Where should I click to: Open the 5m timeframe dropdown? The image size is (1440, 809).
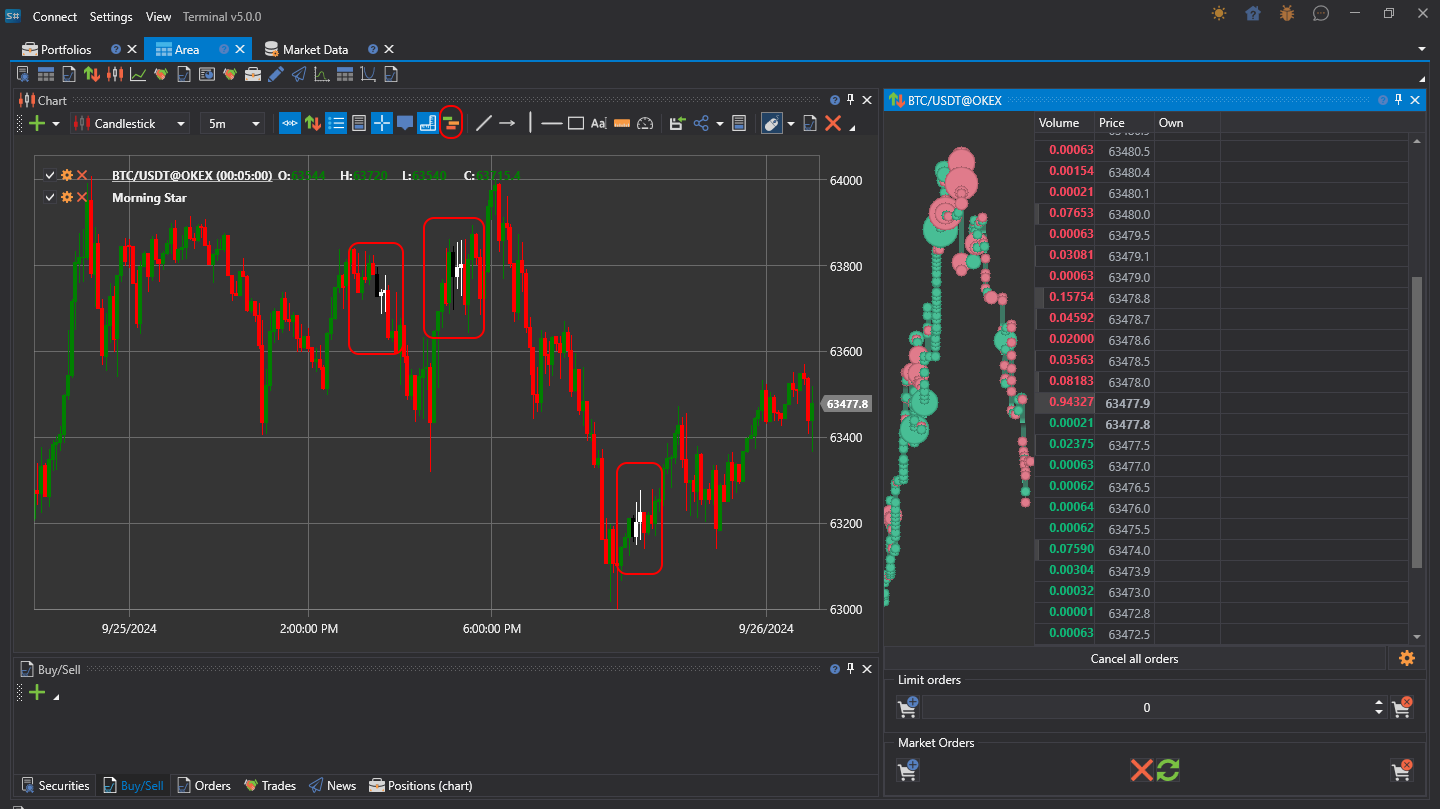[232, 123]
